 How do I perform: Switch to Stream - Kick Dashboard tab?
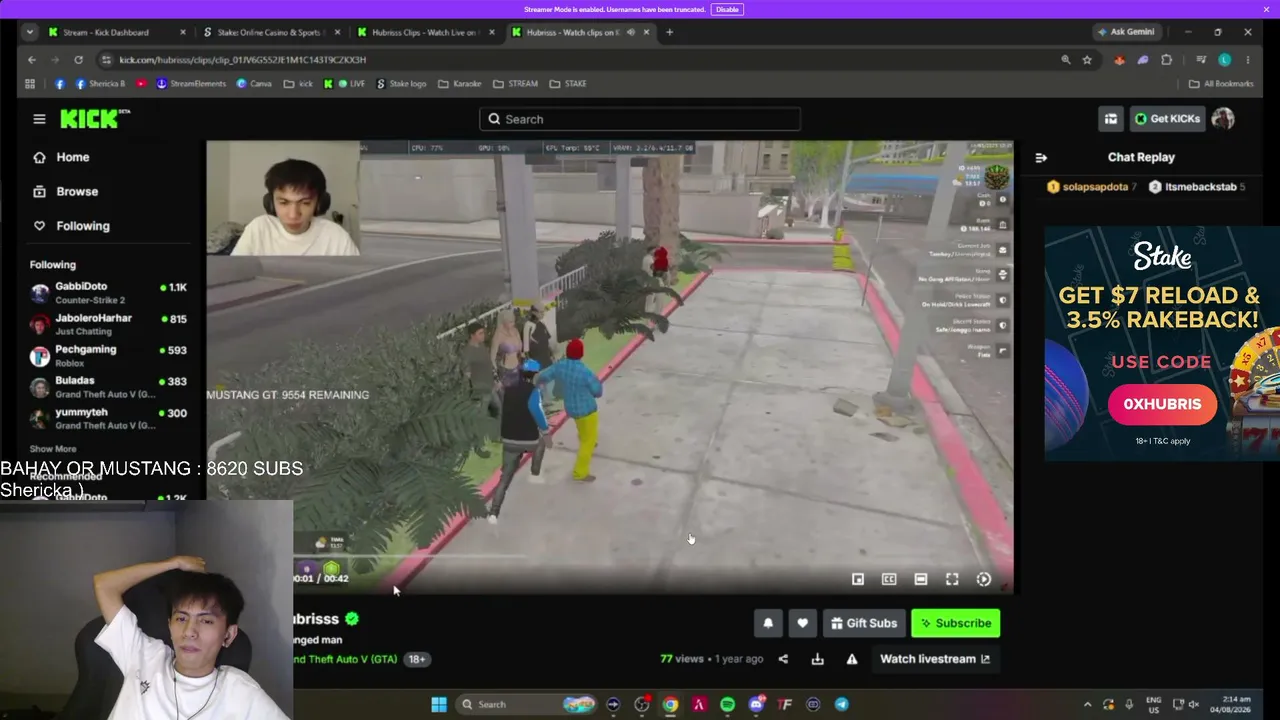(x=116, y=32)
